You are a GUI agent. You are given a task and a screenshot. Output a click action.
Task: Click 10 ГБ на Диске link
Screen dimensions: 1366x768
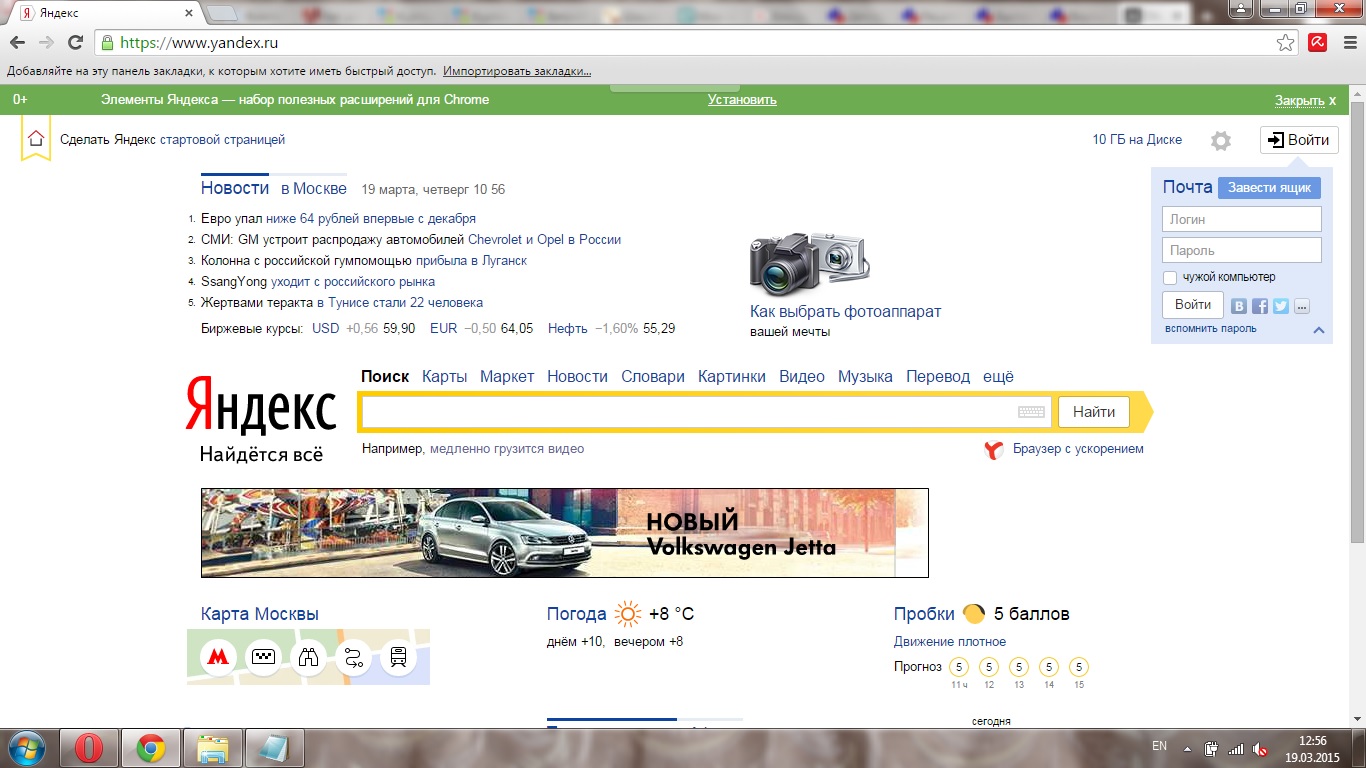click(1137, 140)
